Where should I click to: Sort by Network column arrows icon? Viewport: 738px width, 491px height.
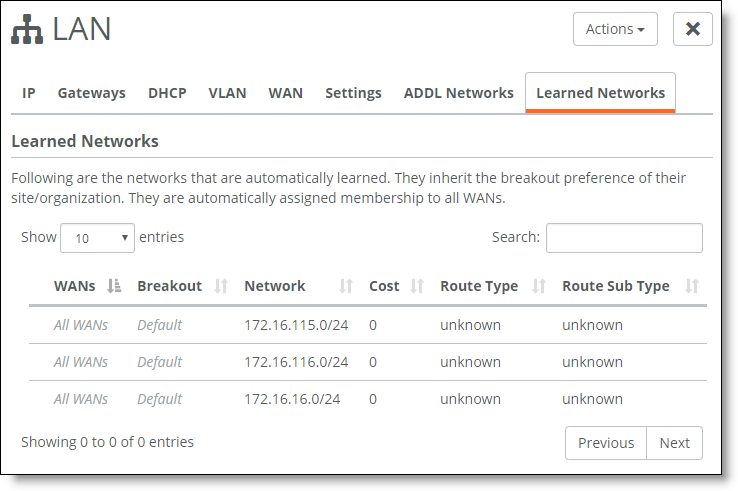[346, 286]
